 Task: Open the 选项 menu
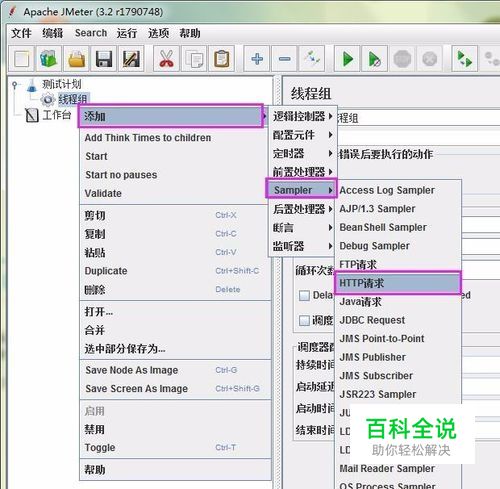click(159, 33)
